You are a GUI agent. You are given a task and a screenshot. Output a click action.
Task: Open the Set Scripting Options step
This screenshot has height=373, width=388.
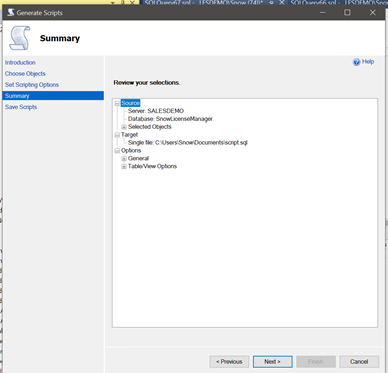[32, 85]
